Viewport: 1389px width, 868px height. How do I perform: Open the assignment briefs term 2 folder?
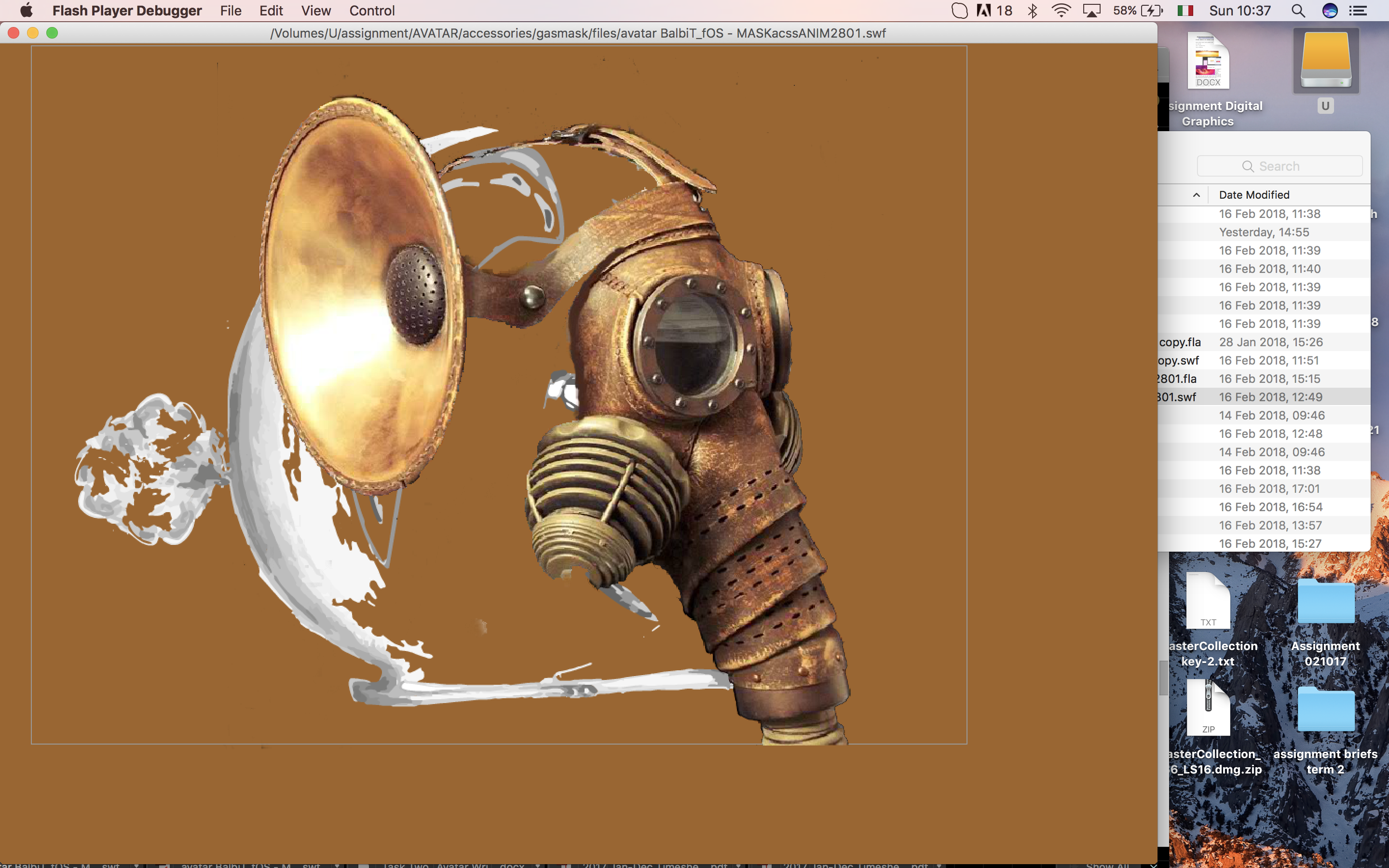pyautogui.click(x=1326, y=710)
